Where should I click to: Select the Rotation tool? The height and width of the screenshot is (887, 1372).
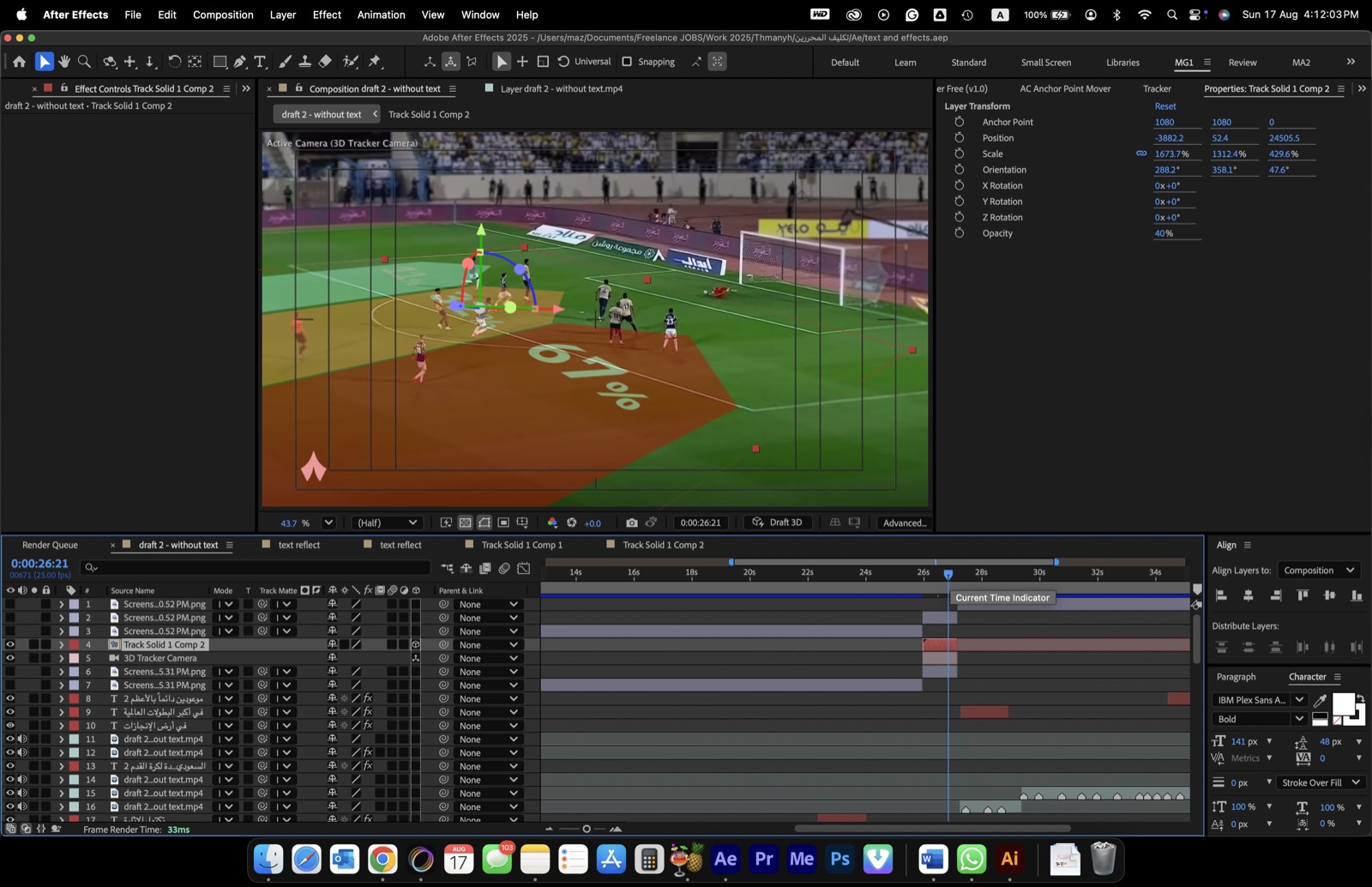point(174,62)
